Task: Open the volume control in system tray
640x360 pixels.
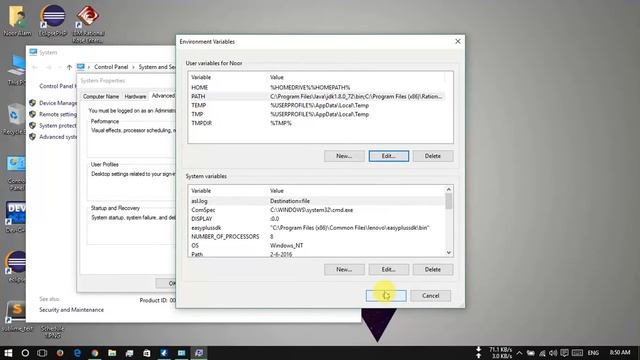Action: (553, 353)
